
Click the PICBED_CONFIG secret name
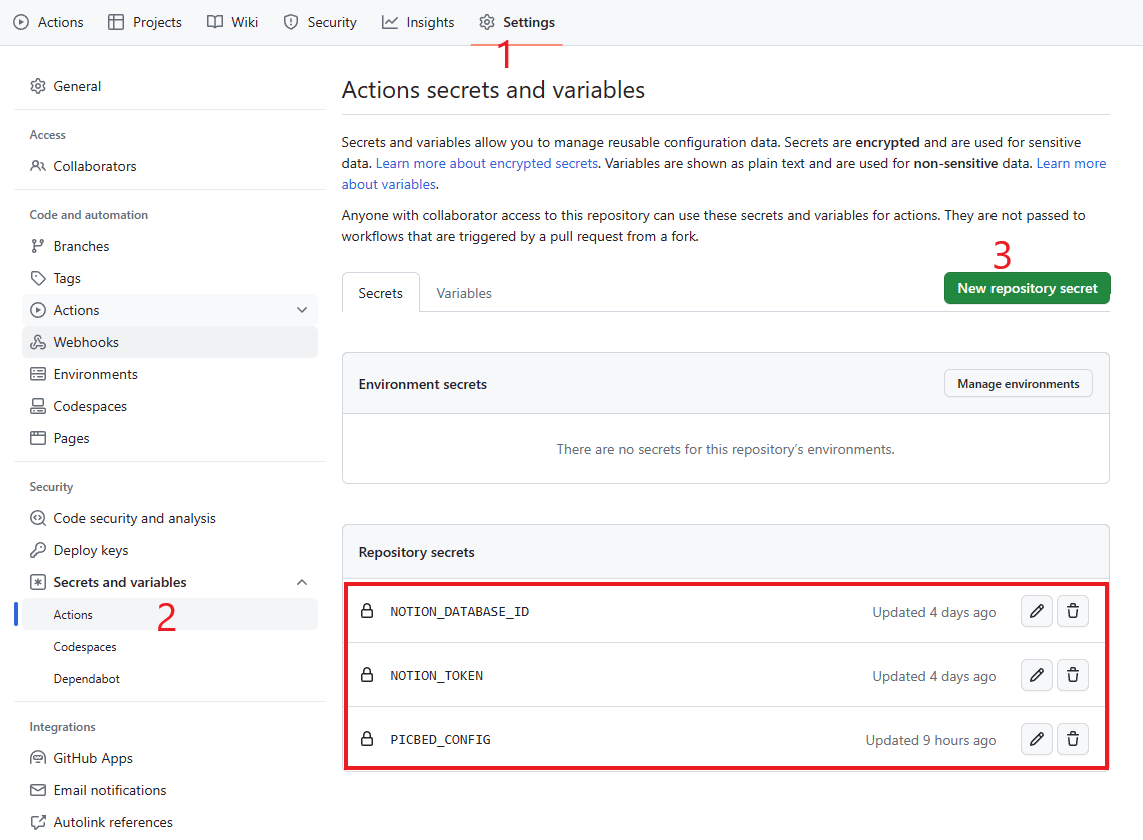tap(440, 740)
